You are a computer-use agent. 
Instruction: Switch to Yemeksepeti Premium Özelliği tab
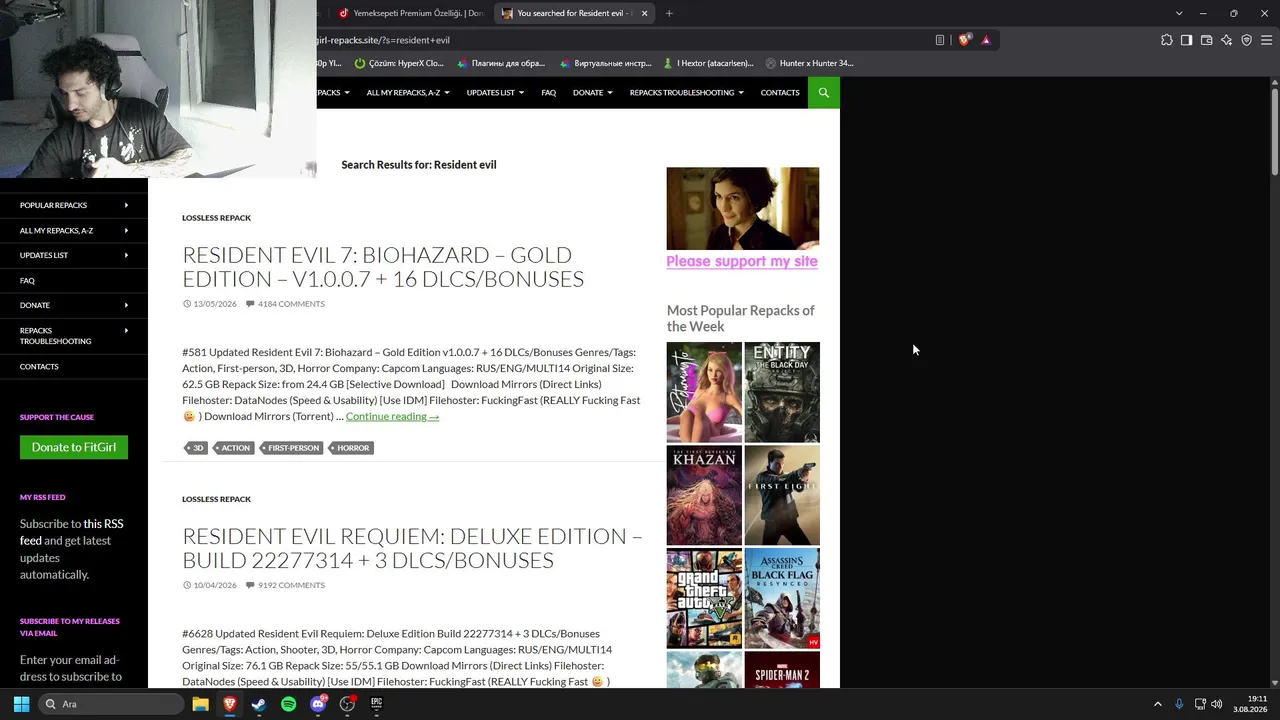pyautogui.click(x=410, y=13)
